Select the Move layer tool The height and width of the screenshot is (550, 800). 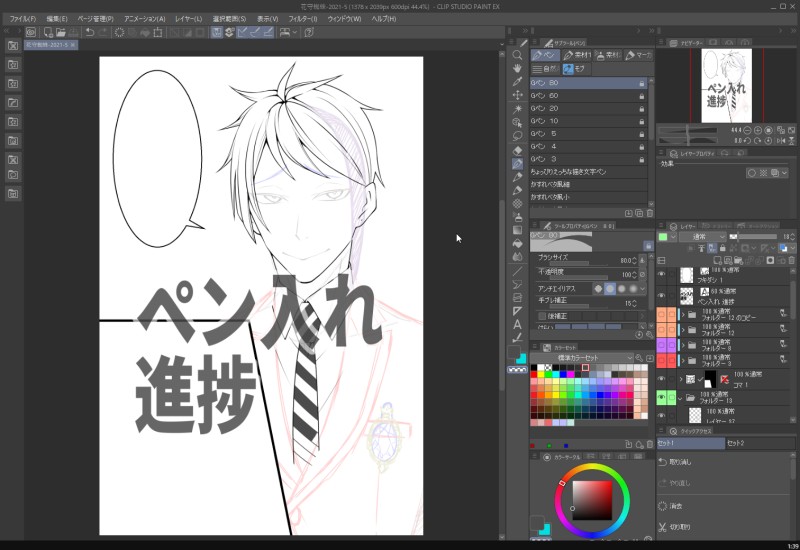[517, 95]
